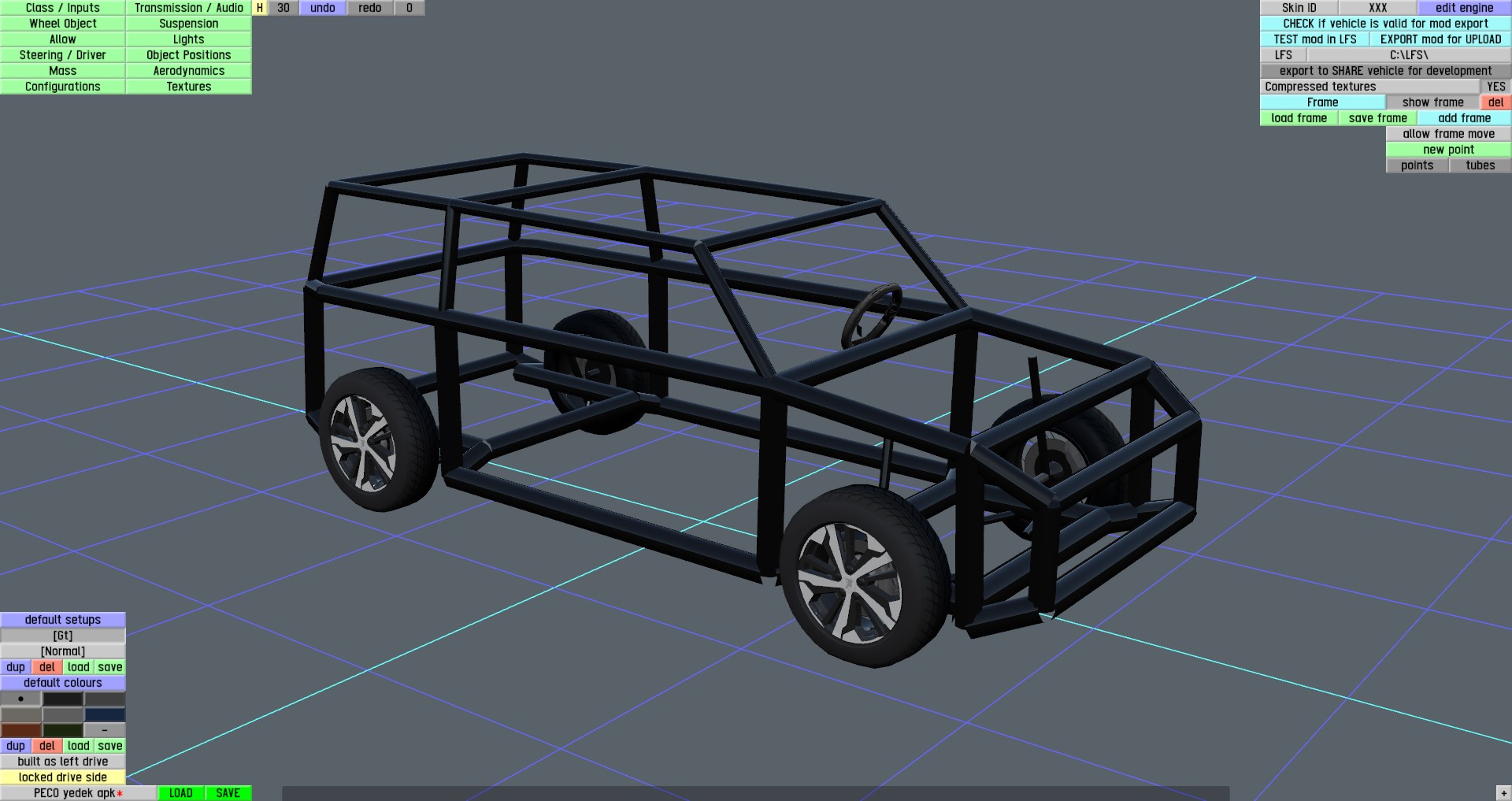The width and height of the screenshot is (1512, 801).
Task: Open the Wheel Object section
Action: [x=63, y=24]
